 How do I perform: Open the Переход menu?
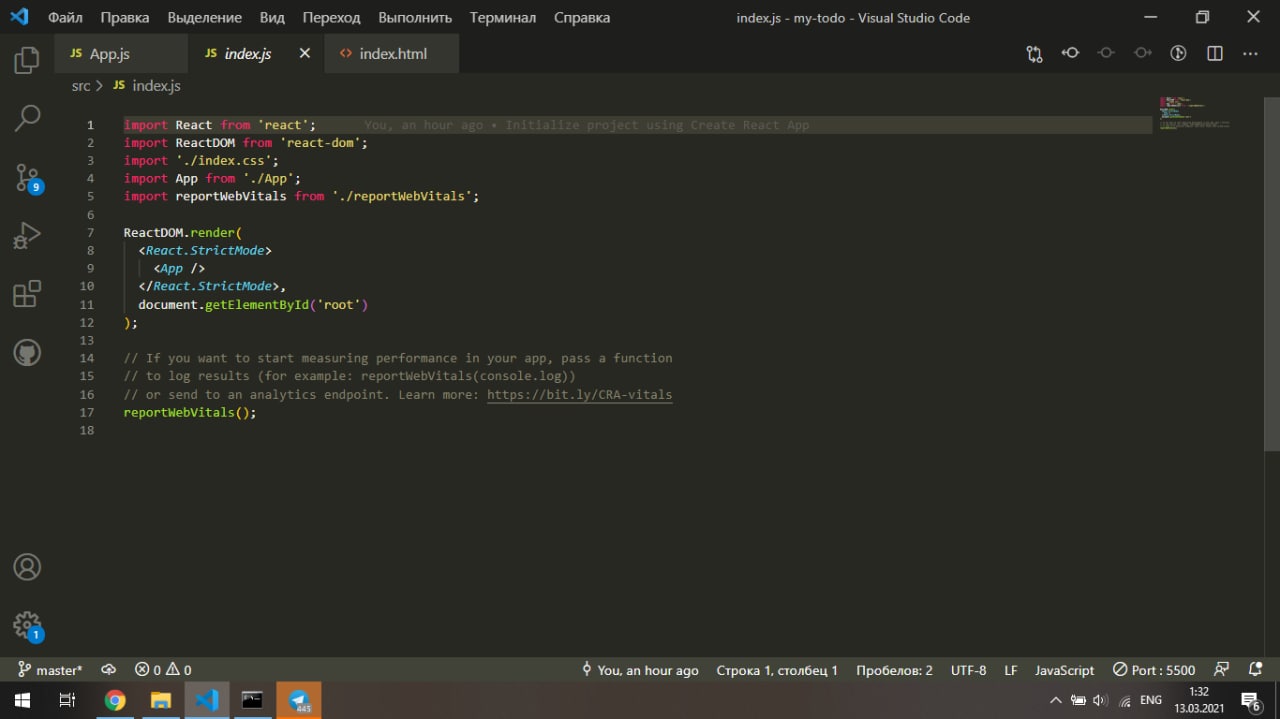click(331, 17)
